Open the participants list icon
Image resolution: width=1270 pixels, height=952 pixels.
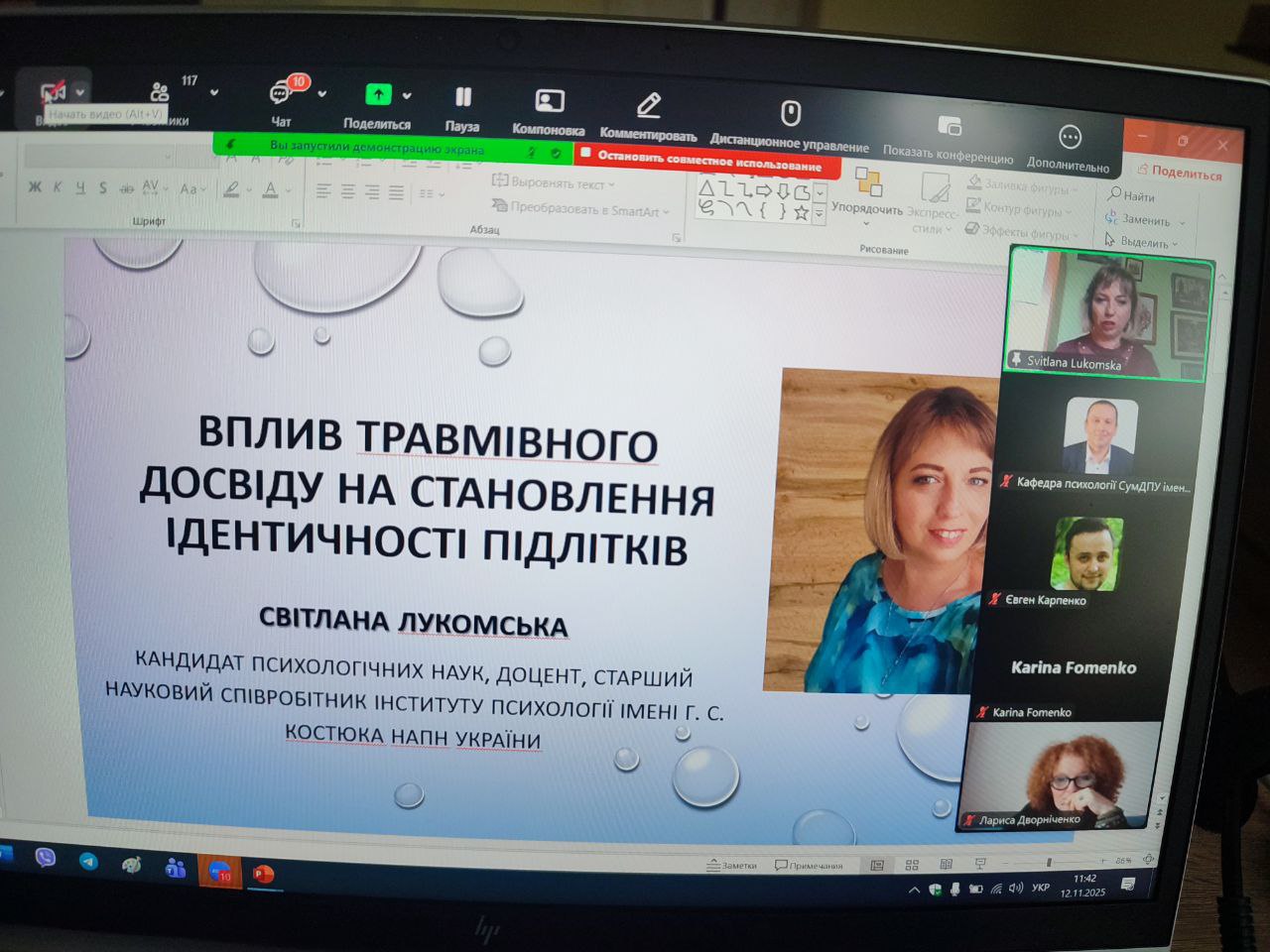pos(160,92)
